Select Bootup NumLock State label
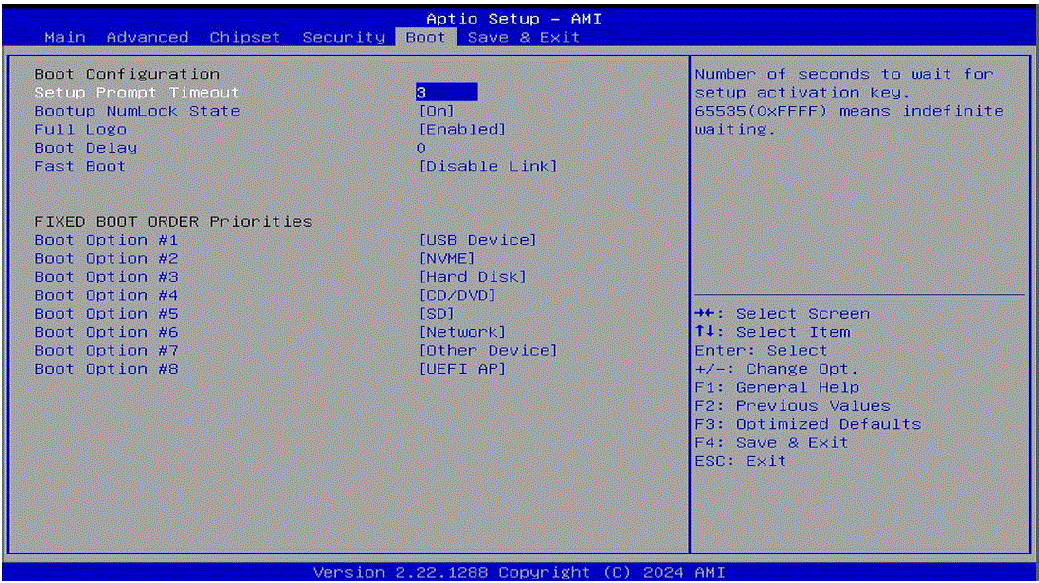The width and height of the screenshot is (1039, 583). pyautogui.click(x=137, y=111)
